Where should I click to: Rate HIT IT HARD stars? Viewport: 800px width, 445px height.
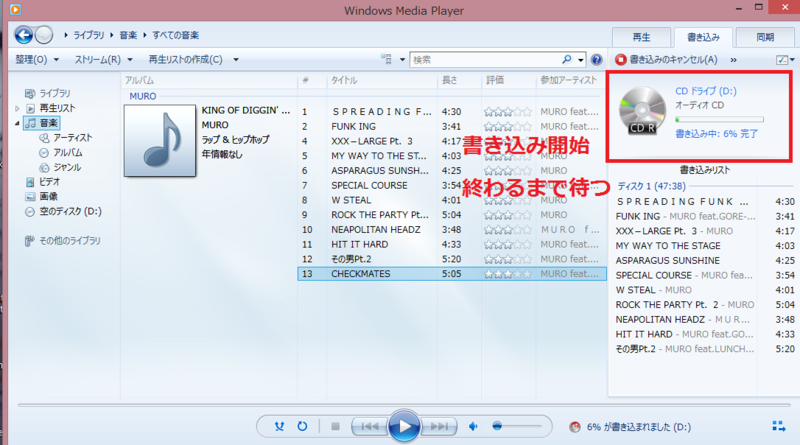tap(507, 244)
